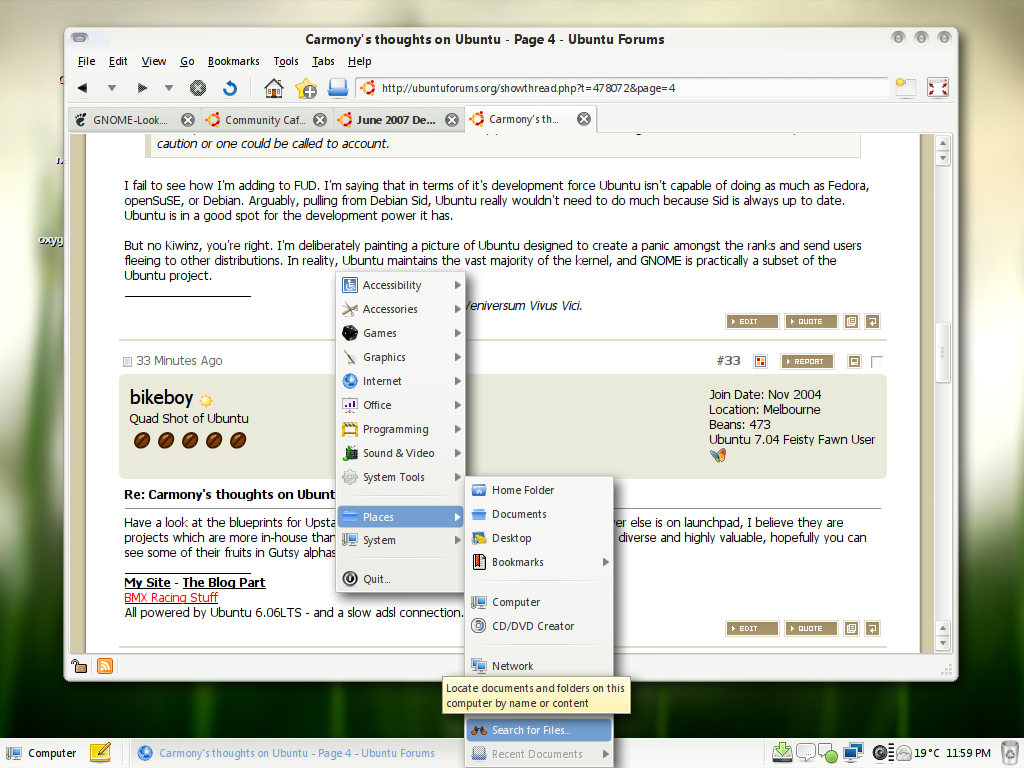This screenshot has height=768, width=1024.
Task: Open the weather applet showing 19 °C
Action: (918, 753)
